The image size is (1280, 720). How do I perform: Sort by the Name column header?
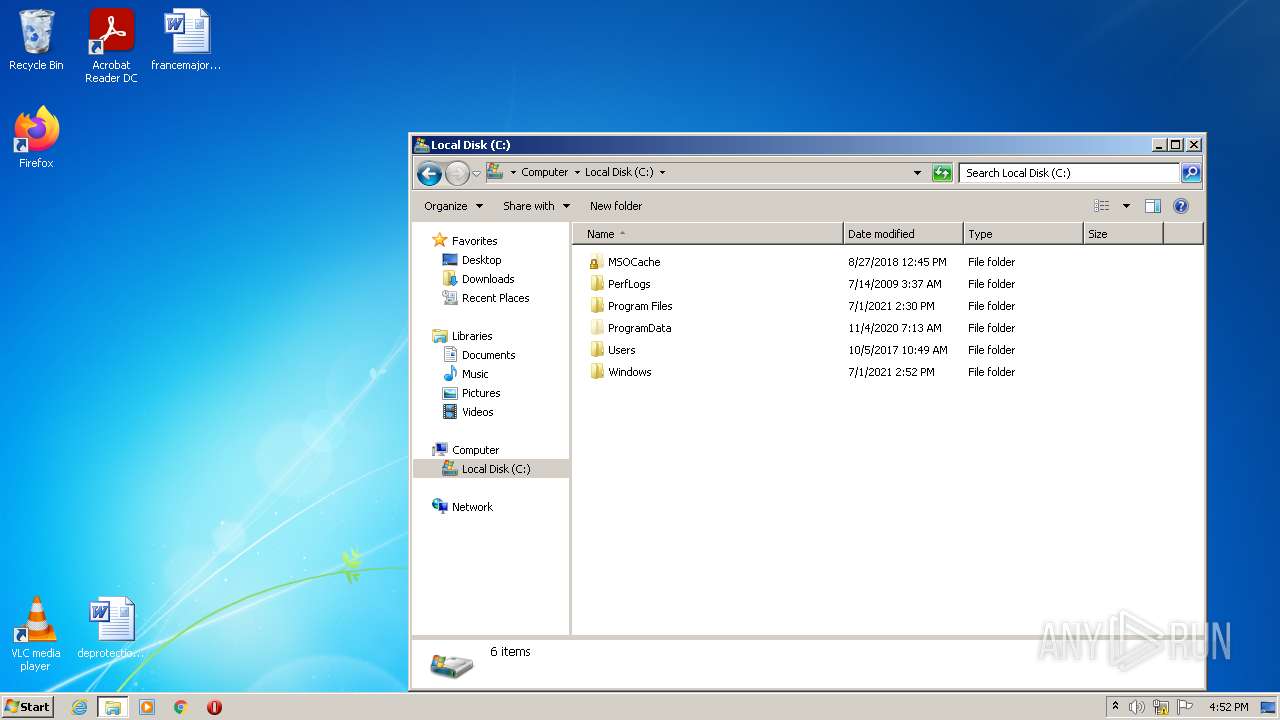(708, 234)
